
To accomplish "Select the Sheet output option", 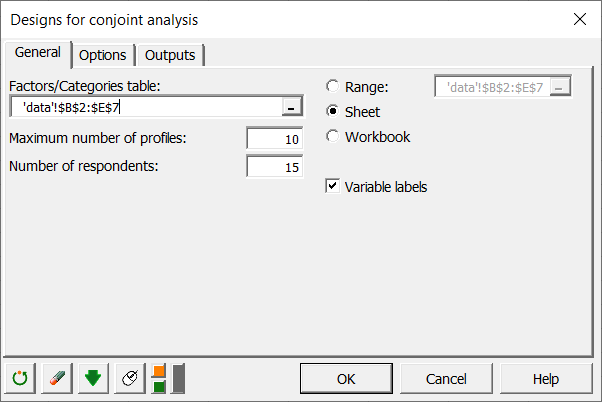I will pos(333,112).
